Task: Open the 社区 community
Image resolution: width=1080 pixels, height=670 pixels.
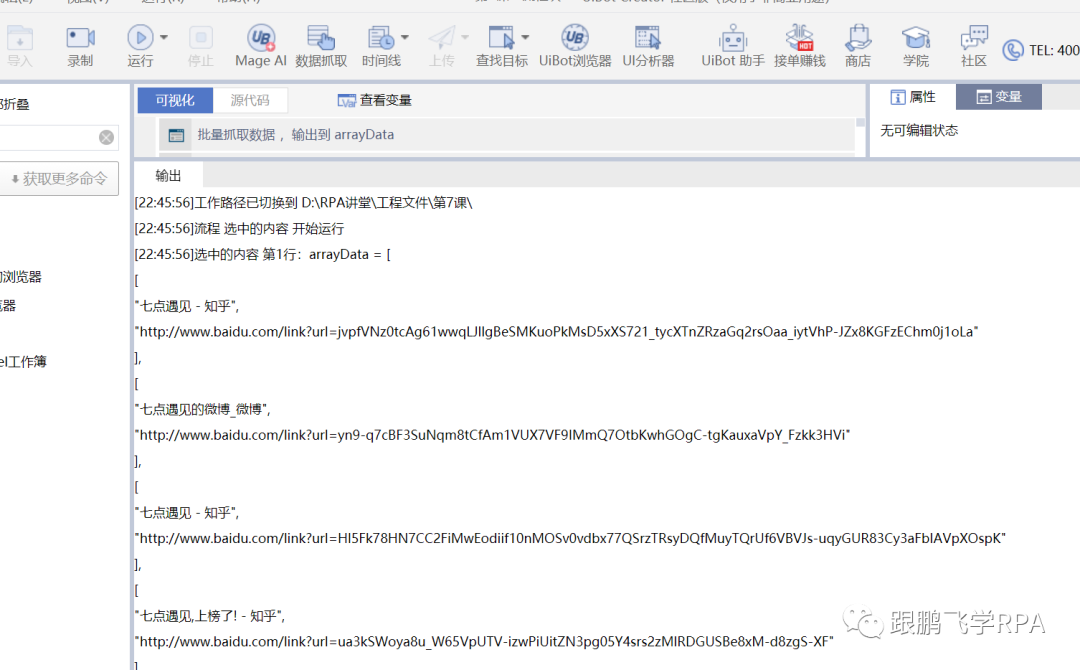Action: click(x=974, y=45)
